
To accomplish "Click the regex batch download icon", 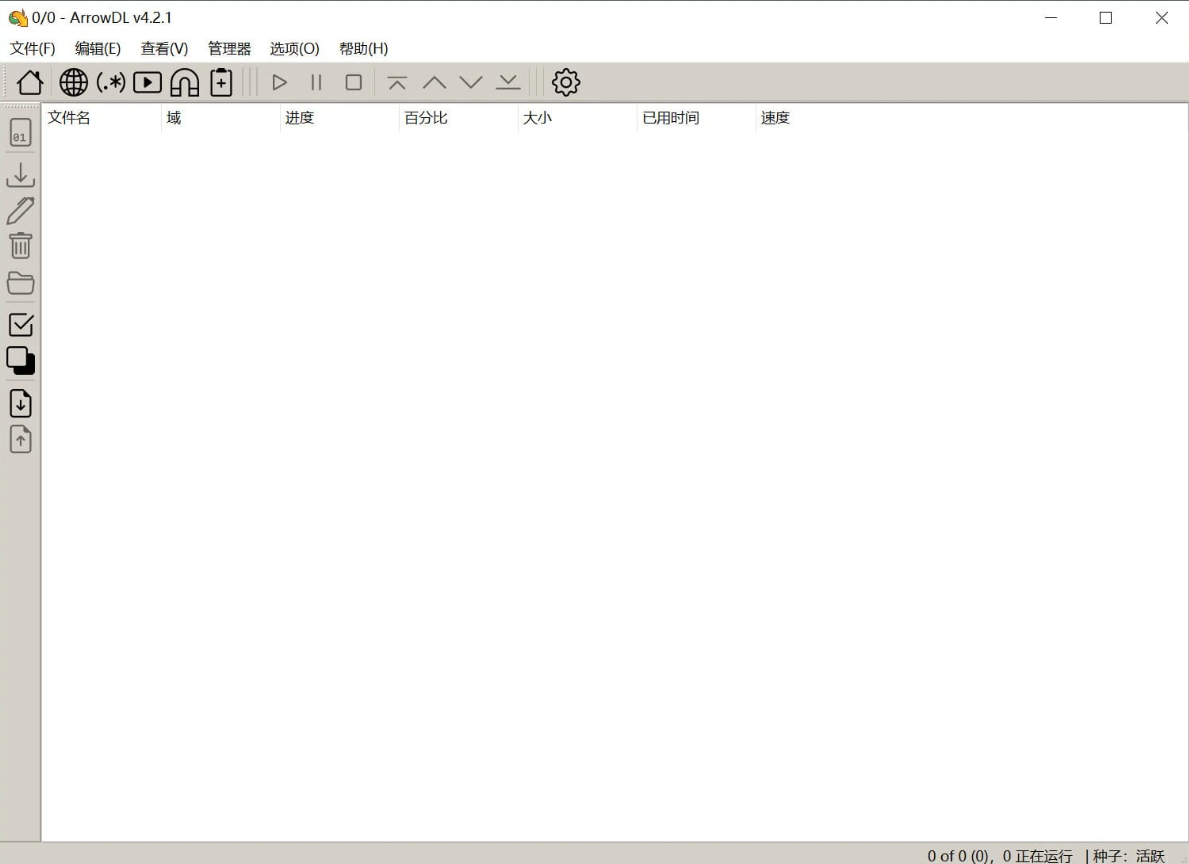I will 110,83.
